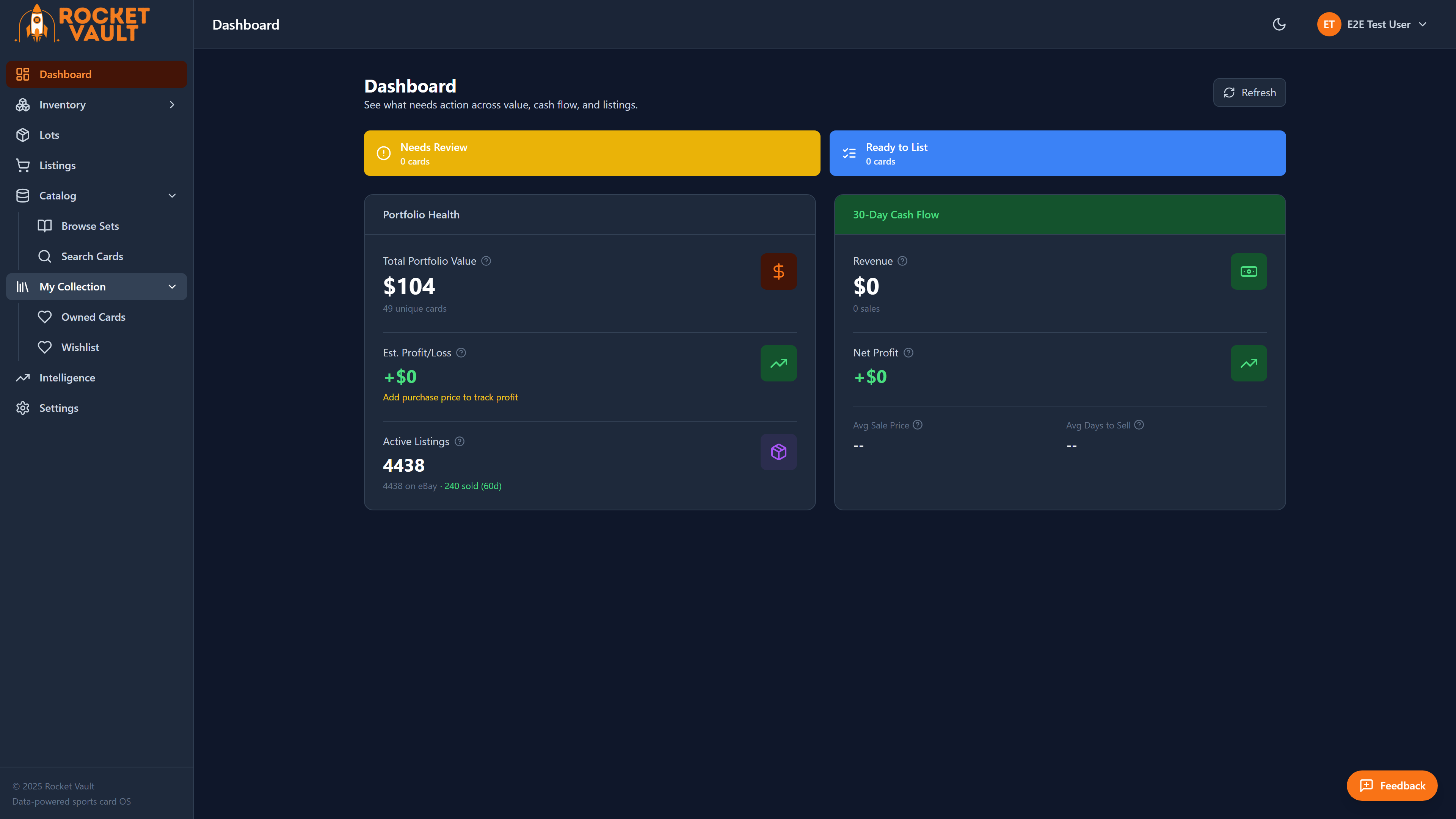Toggle the Avg Days to Sell help icon

pyautogui.click(x=1139, y=425)
